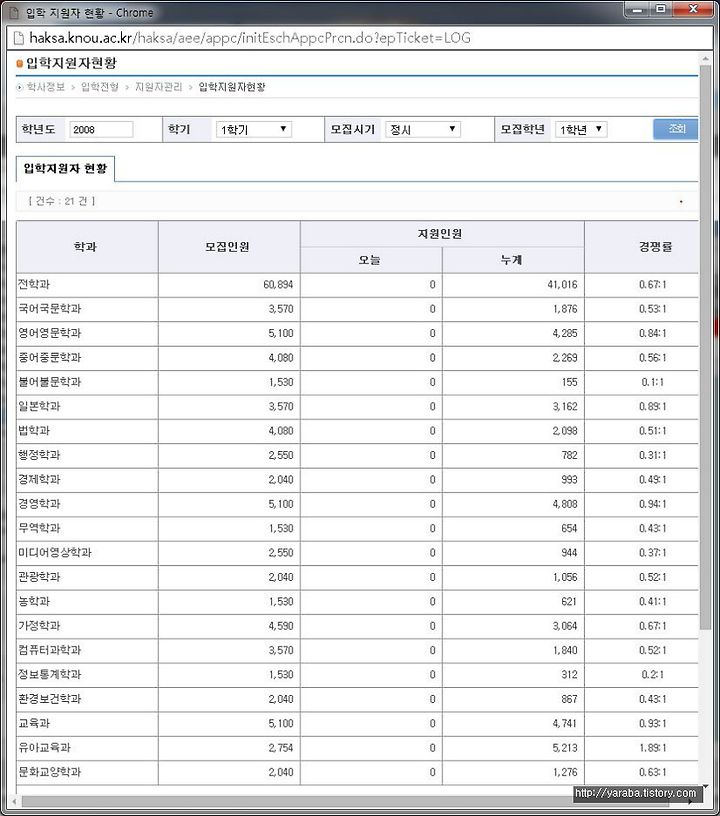720x816 pixels.
Task: Click the horizontal scrollbar left arrow
Action: pyautogui.click(x=14, y=801)
